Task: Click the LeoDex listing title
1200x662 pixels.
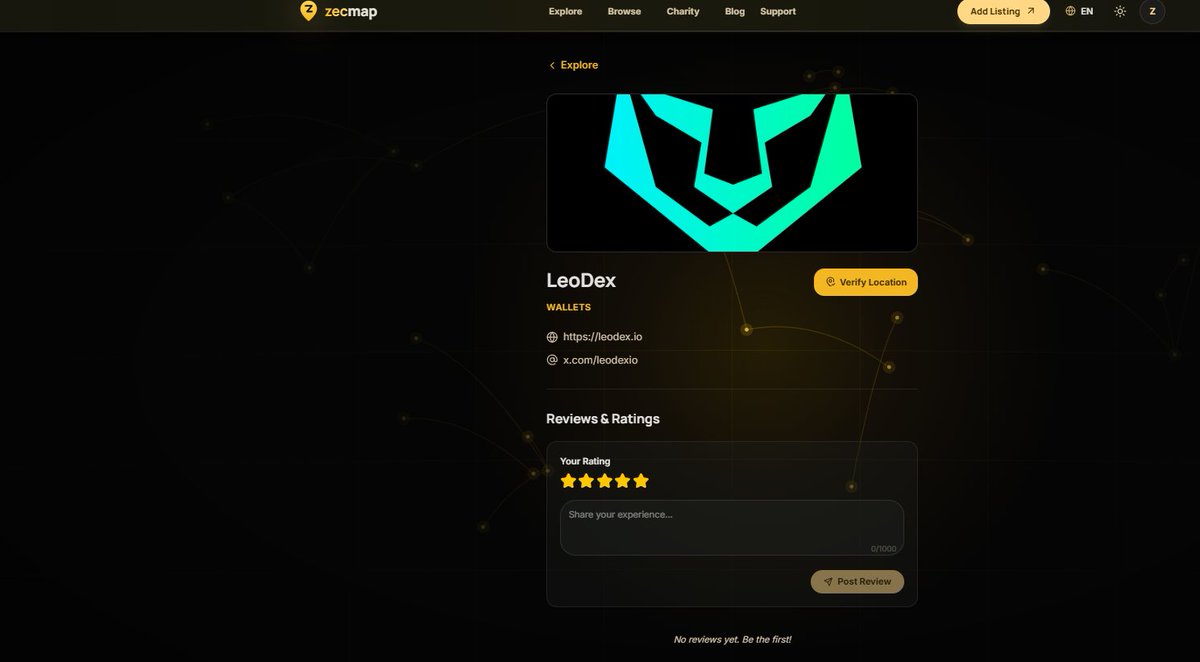Action: click(x=581, y=281)
